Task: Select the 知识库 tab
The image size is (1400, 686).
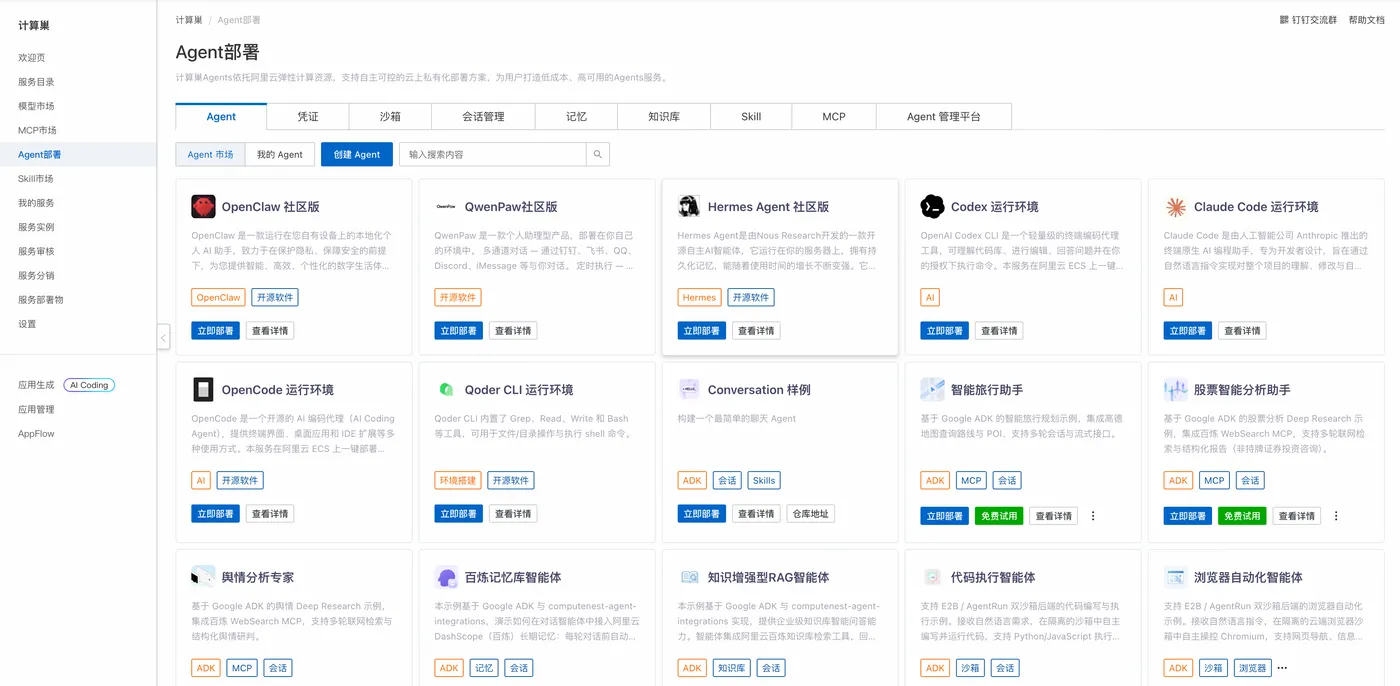Action: (664, 117)
